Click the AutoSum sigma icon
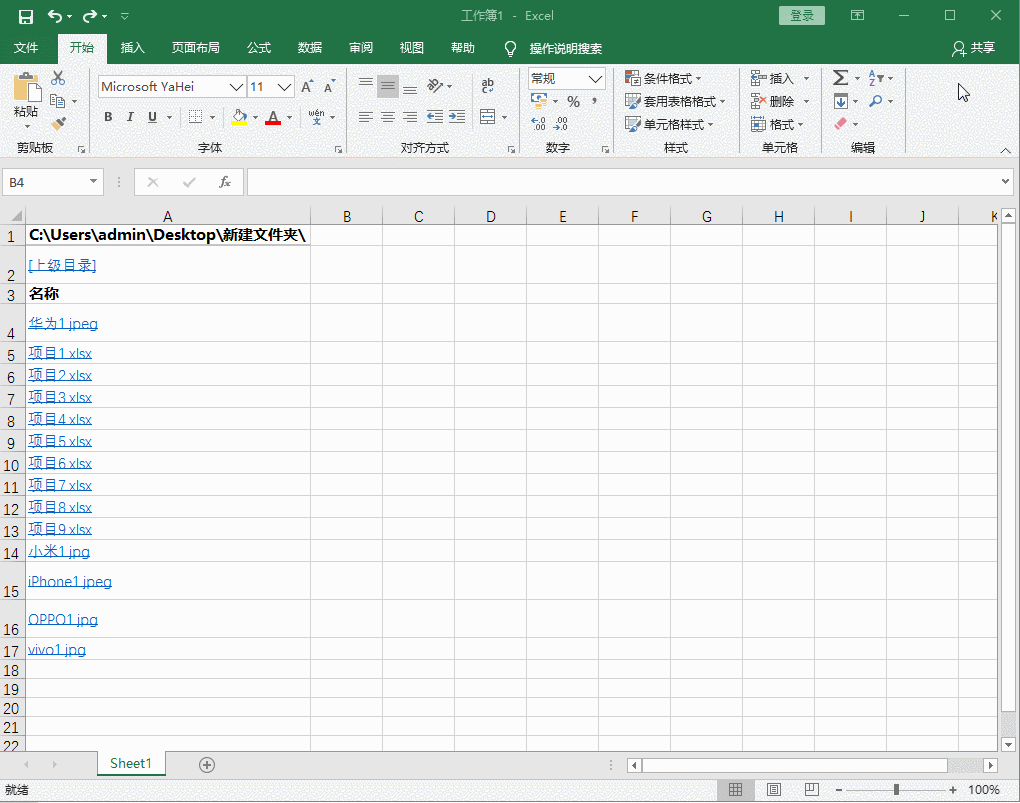This screenshot has width=1020, height=803. click(840, 78)
